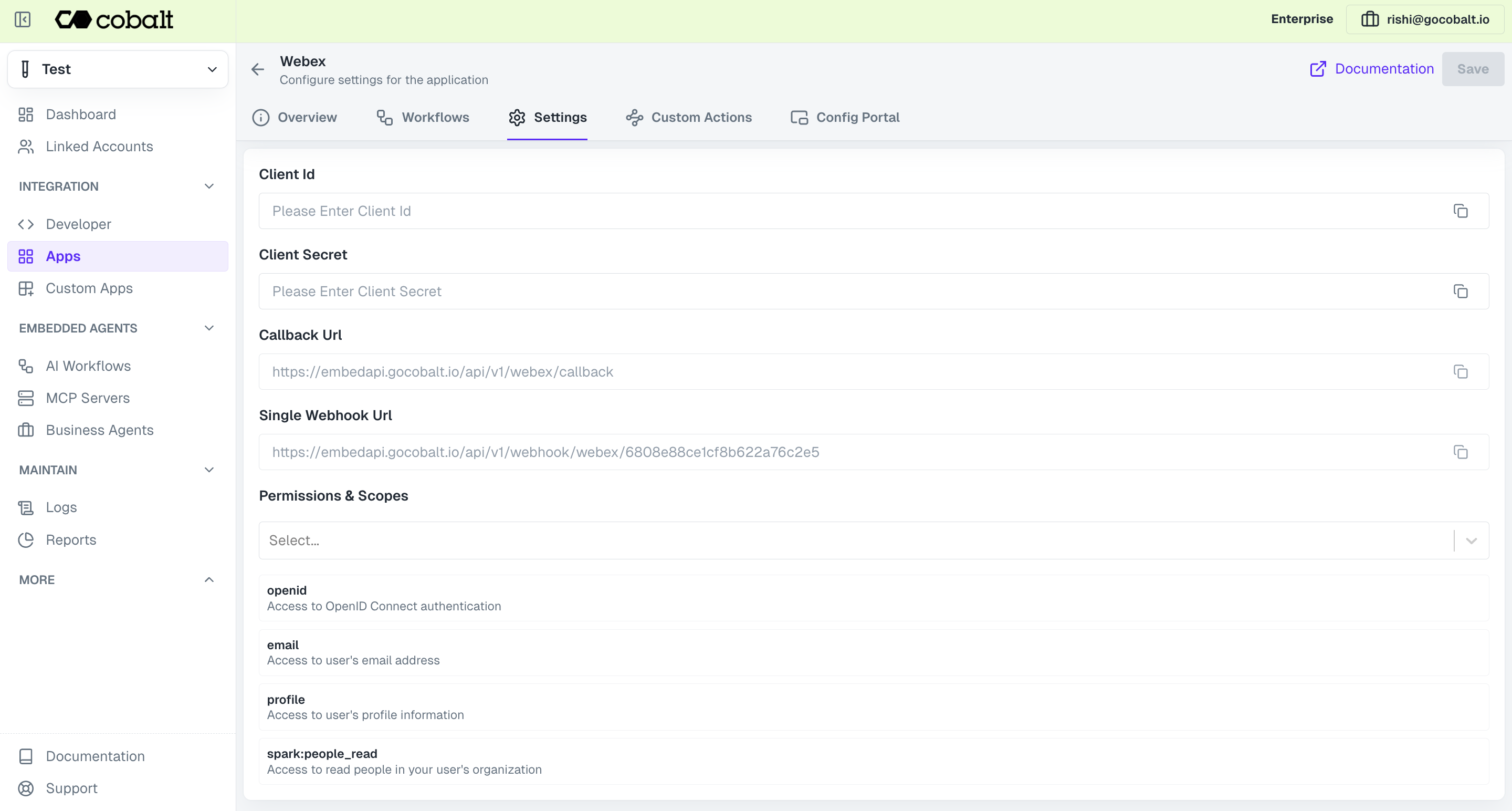The width and height of the screenshot is (1512, 811).
Task: Open the Permissions & Scopes select dropdown
Action: pyautogui.click(x=1471, y=541)
